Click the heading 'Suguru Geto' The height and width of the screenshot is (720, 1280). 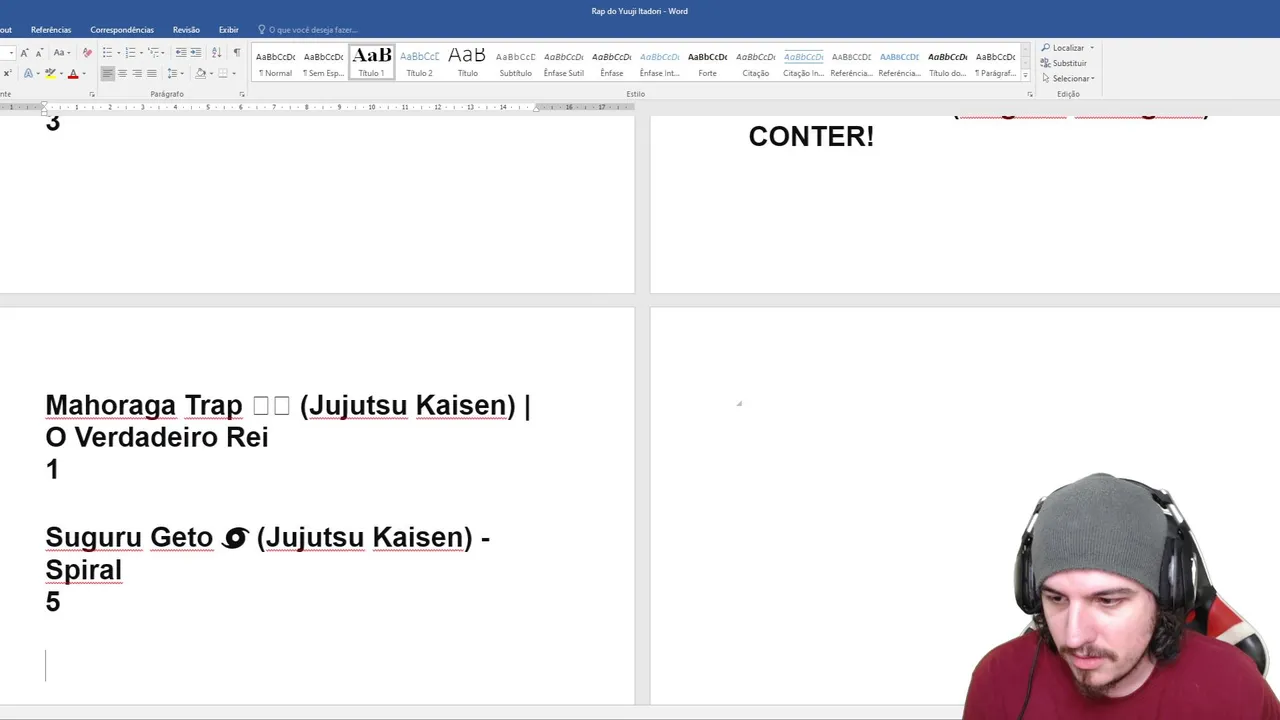click(129, 537)
